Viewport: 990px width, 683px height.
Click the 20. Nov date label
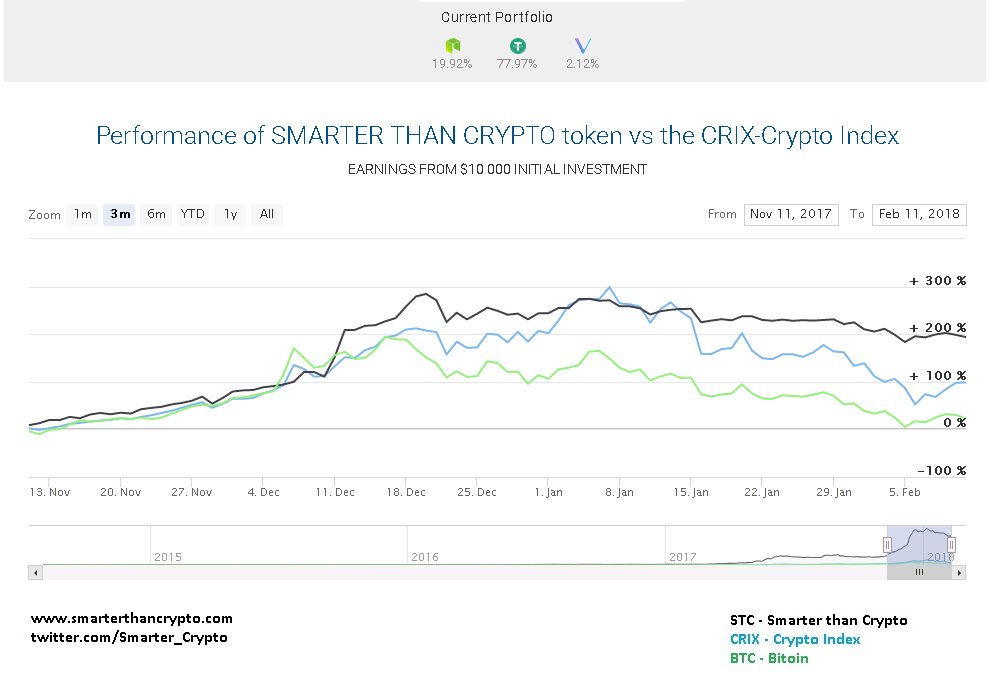pos(121,492)
